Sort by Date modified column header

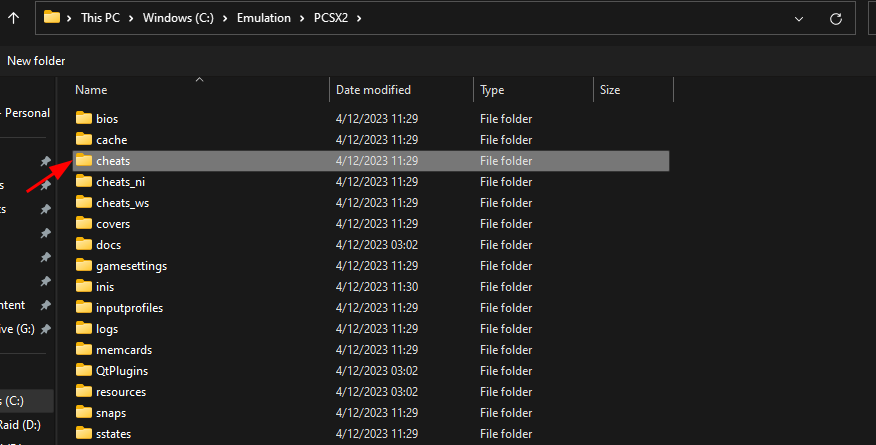point(373,90)
